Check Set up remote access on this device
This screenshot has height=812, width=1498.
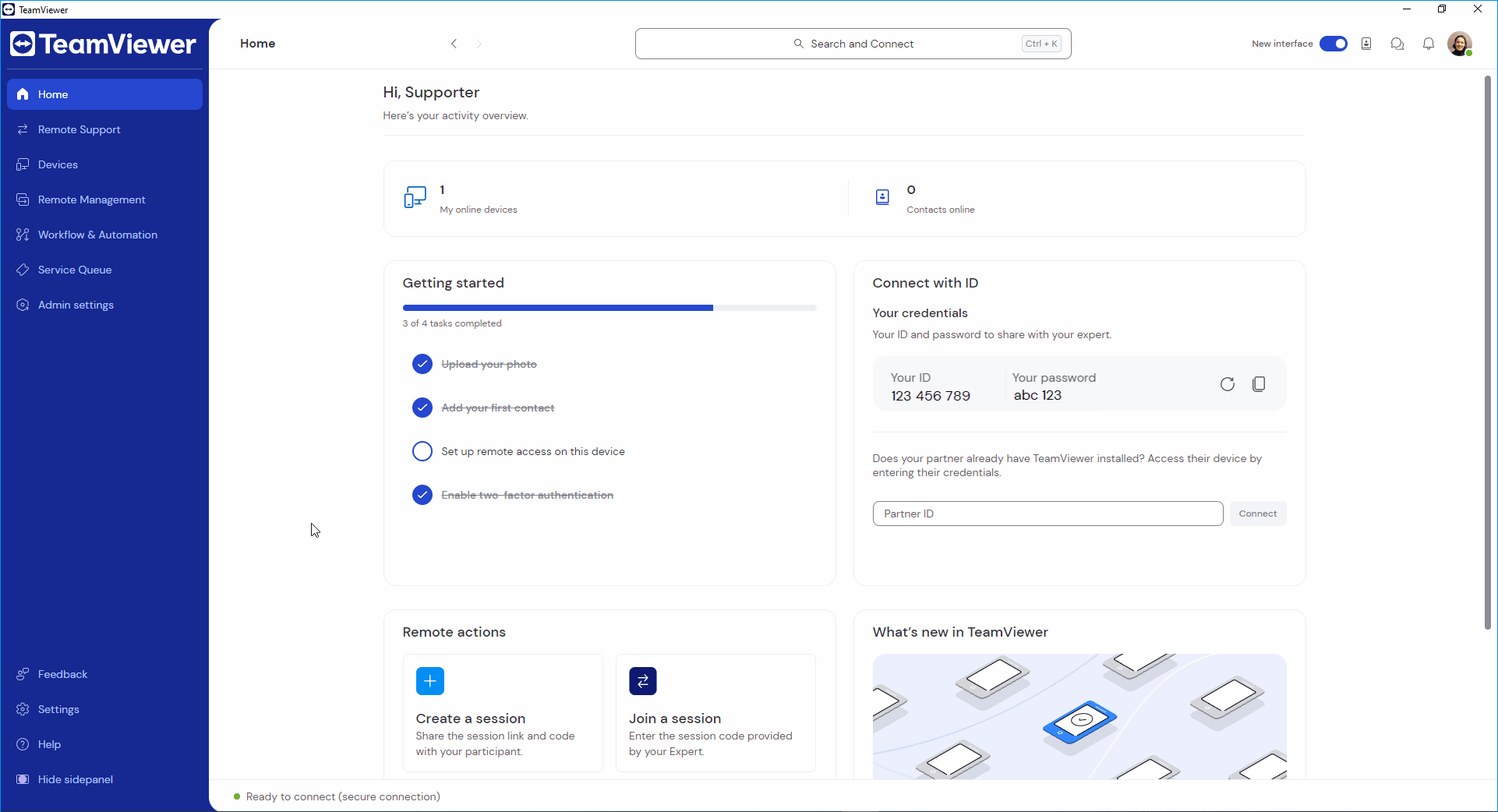[x=422, y=451]
